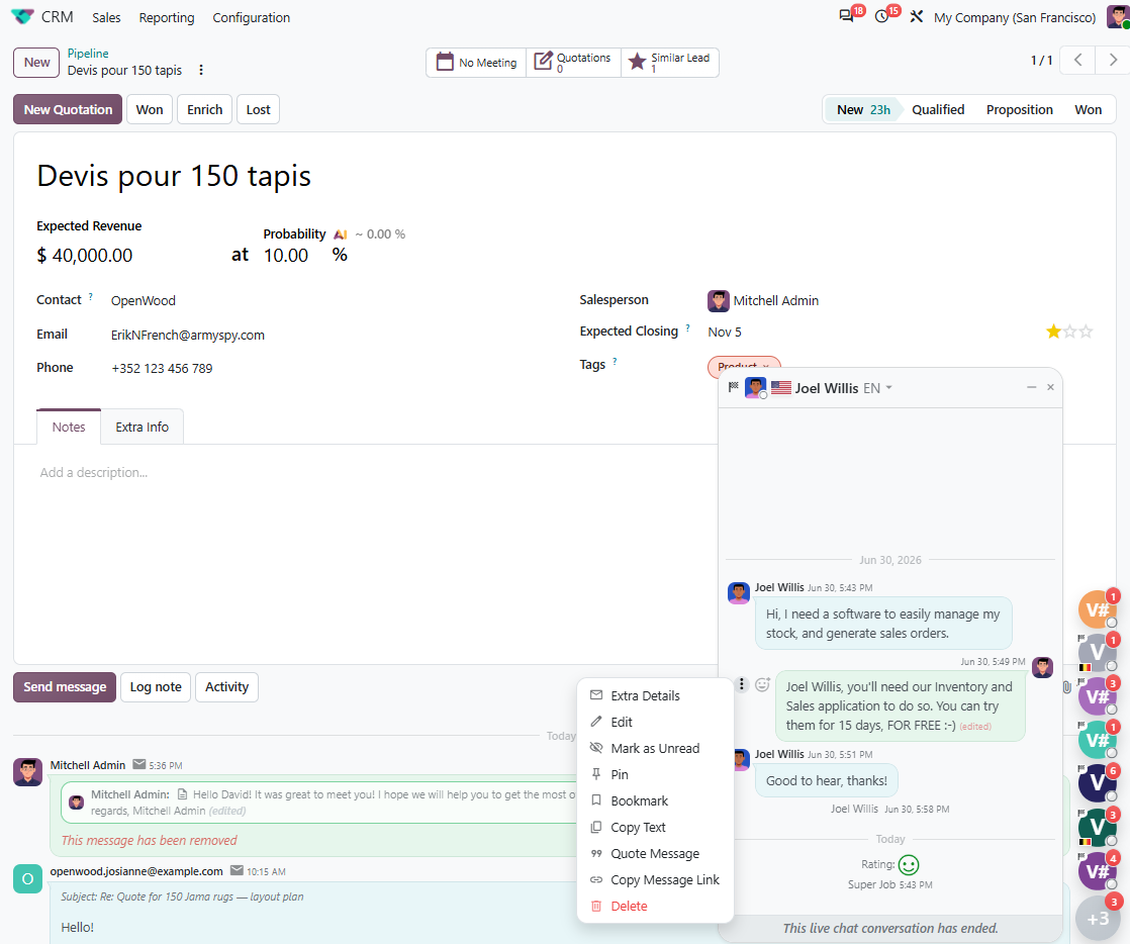Click Joel Willis avatar in chat header
This screenshot has width=1130, height=944.
(x=755, y=388)
